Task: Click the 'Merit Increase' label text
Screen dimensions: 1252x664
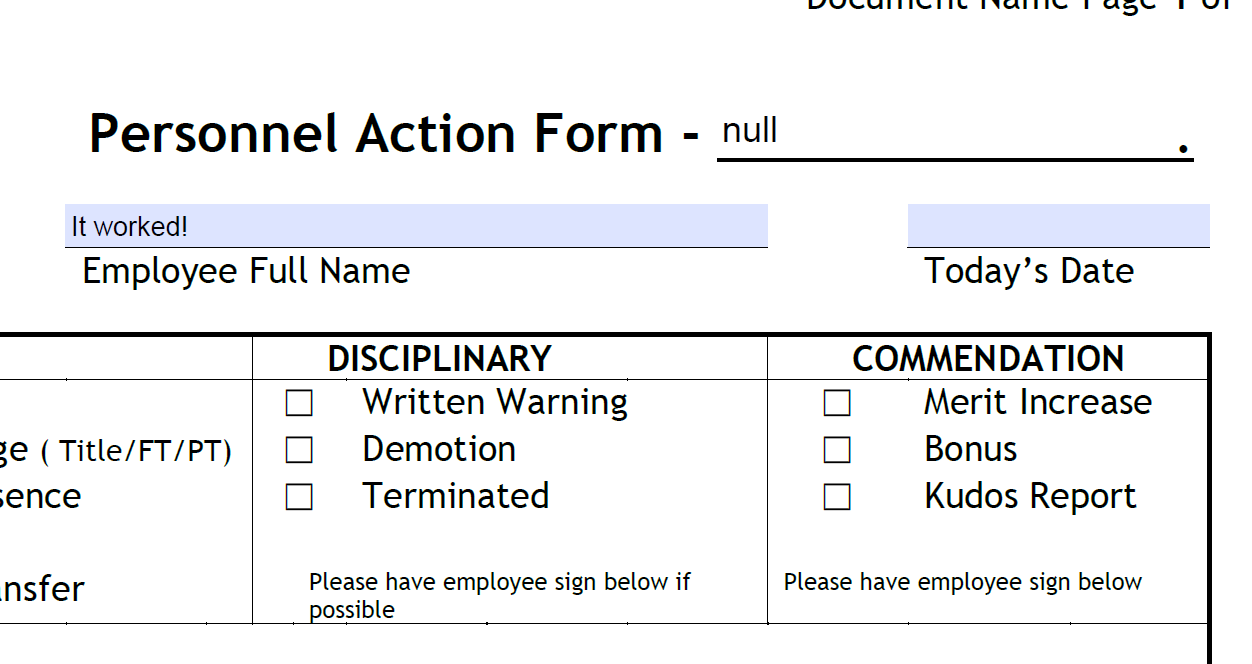Action: 1037,402
